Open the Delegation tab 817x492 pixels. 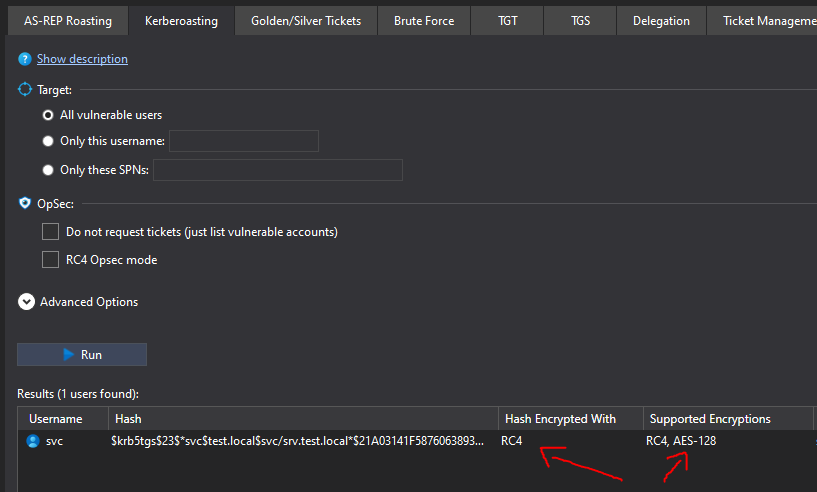coord(661,21)
